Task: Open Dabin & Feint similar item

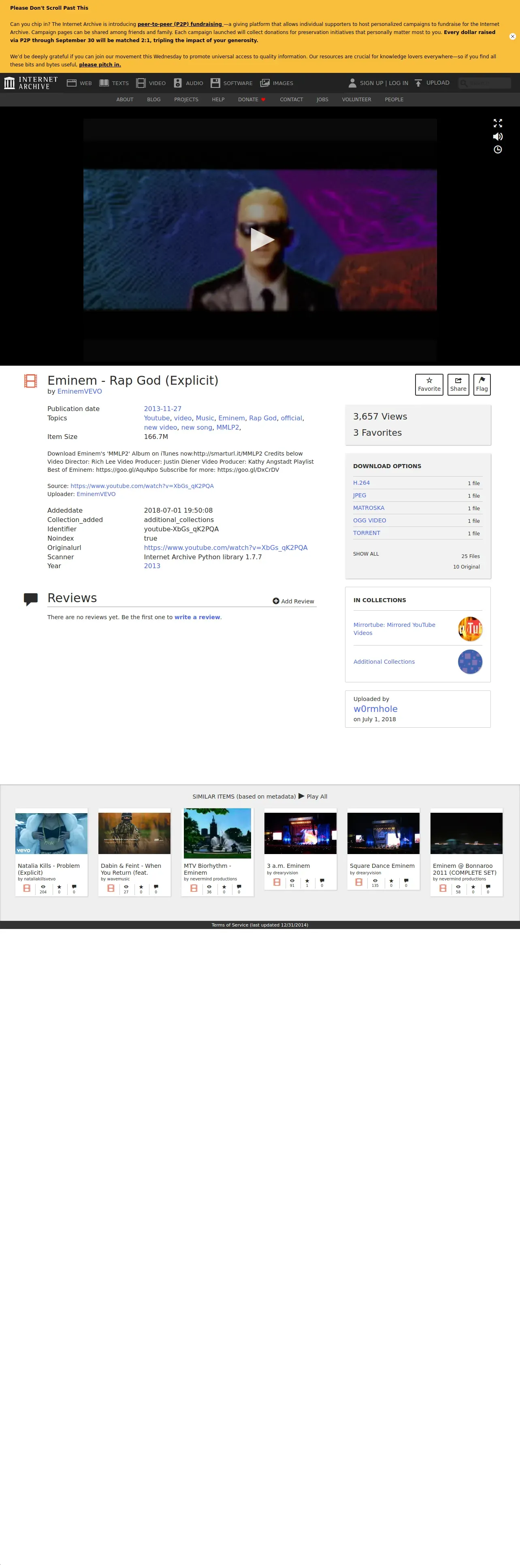Action: tap(134, 852)
